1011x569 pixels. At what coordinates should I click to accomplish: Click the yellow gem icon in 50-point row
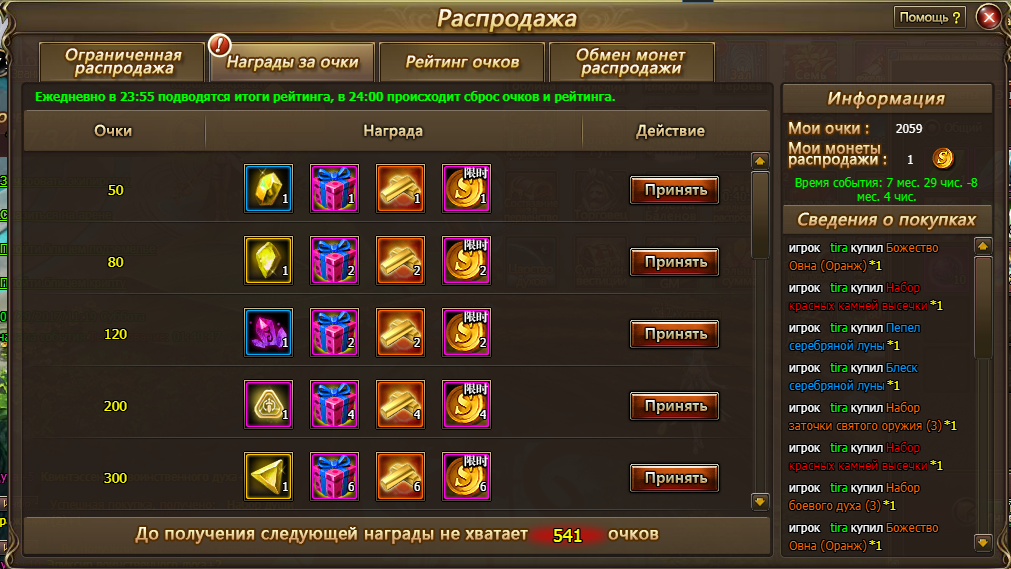(268, 188)
